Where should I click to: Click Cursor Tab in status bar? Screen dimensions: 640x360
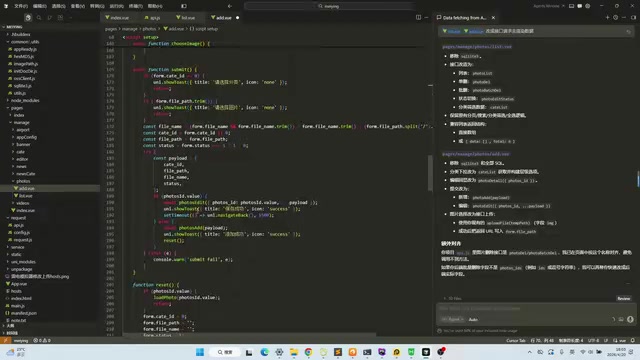[516, 340]
